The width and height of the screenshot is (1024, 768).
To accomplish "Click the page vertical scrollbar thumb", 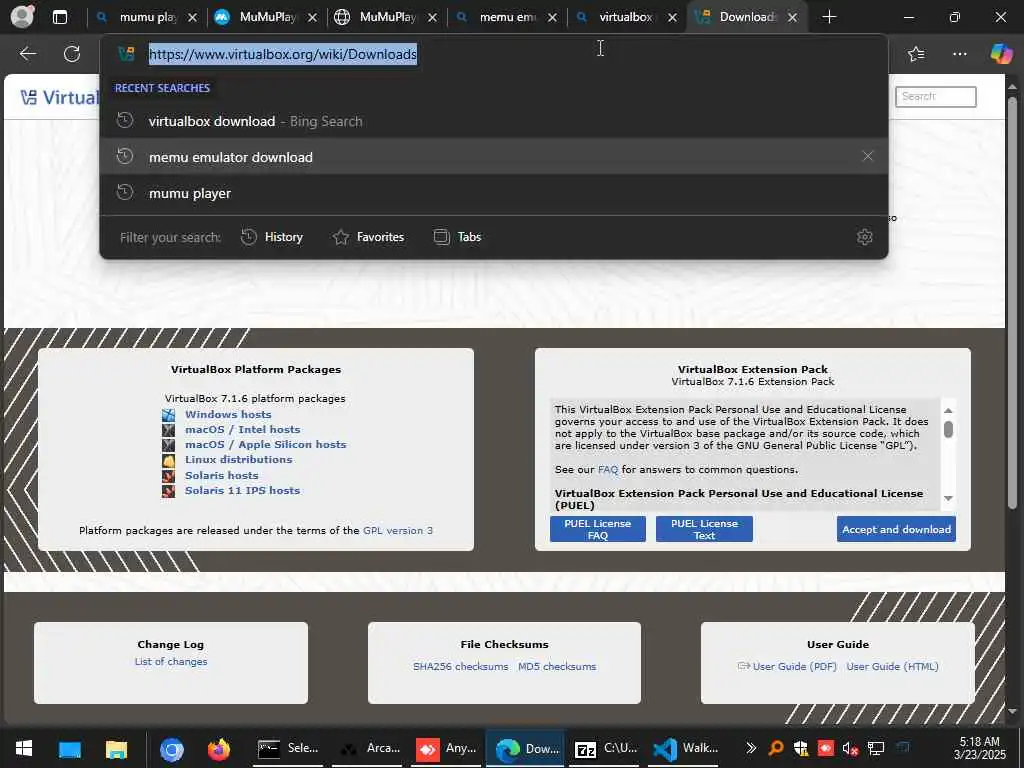I will pyautogui.click(x=1012, y=304).
